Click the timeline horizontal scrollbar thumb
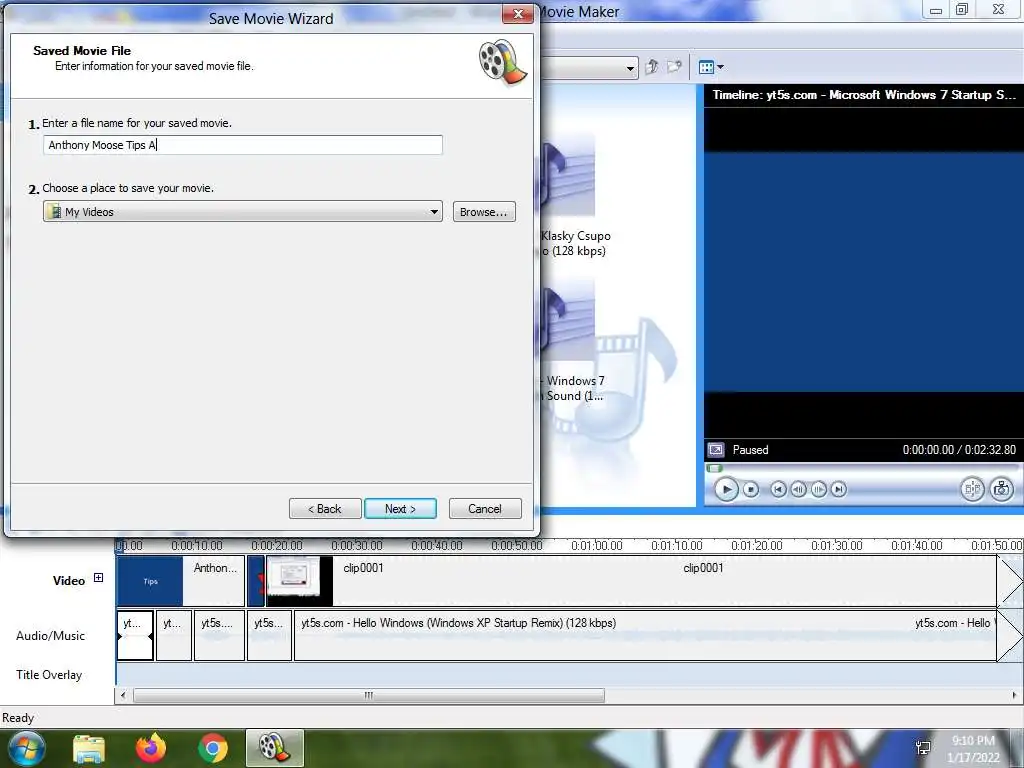 369,696
